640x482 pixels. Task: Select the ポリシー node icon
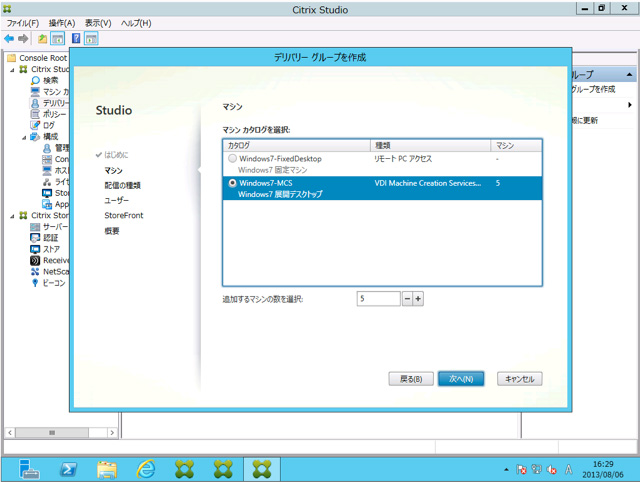pyautogui.click(x=36, y=114)
